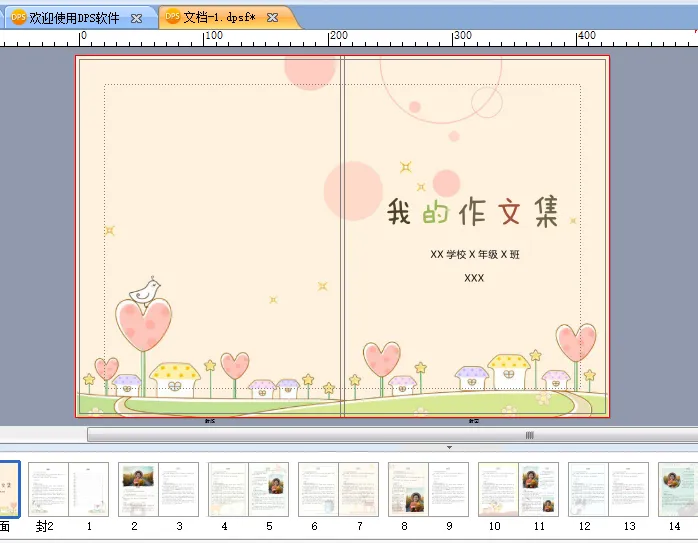Screen dimensions: 698x543
Task: Click the yellow-roofed house on the front cover
Action: pos(509,372)
